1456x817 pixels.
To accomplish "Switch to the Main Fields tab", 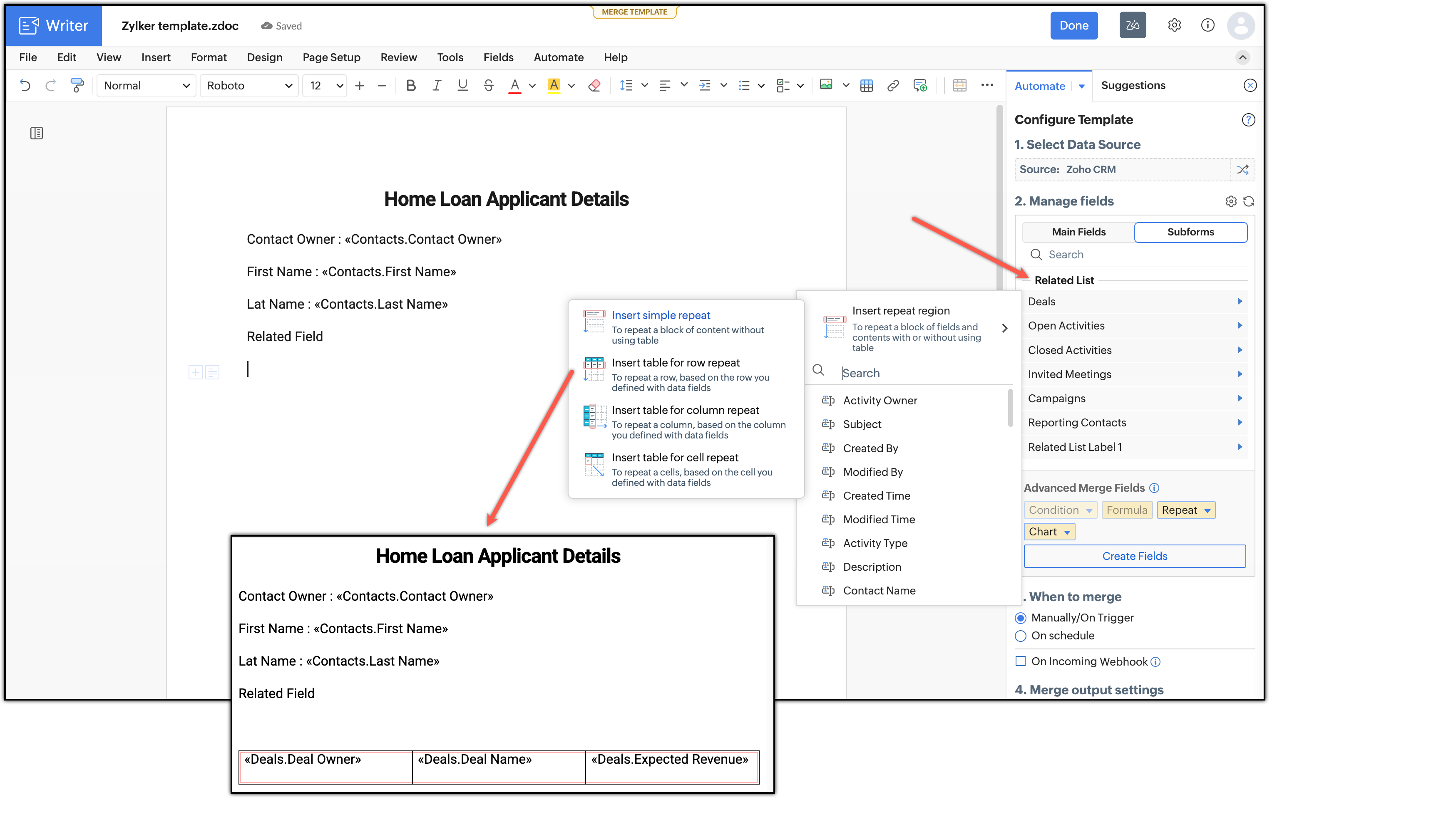I will [1078, 232].
